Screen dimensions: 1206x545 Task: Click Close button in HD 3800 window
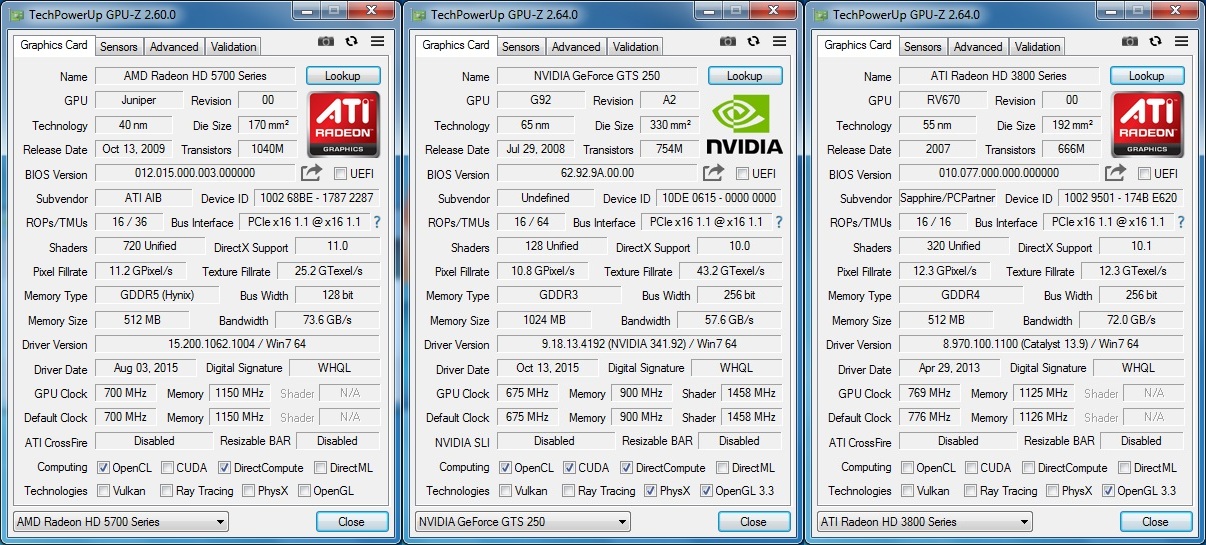tap(1155, 522)
